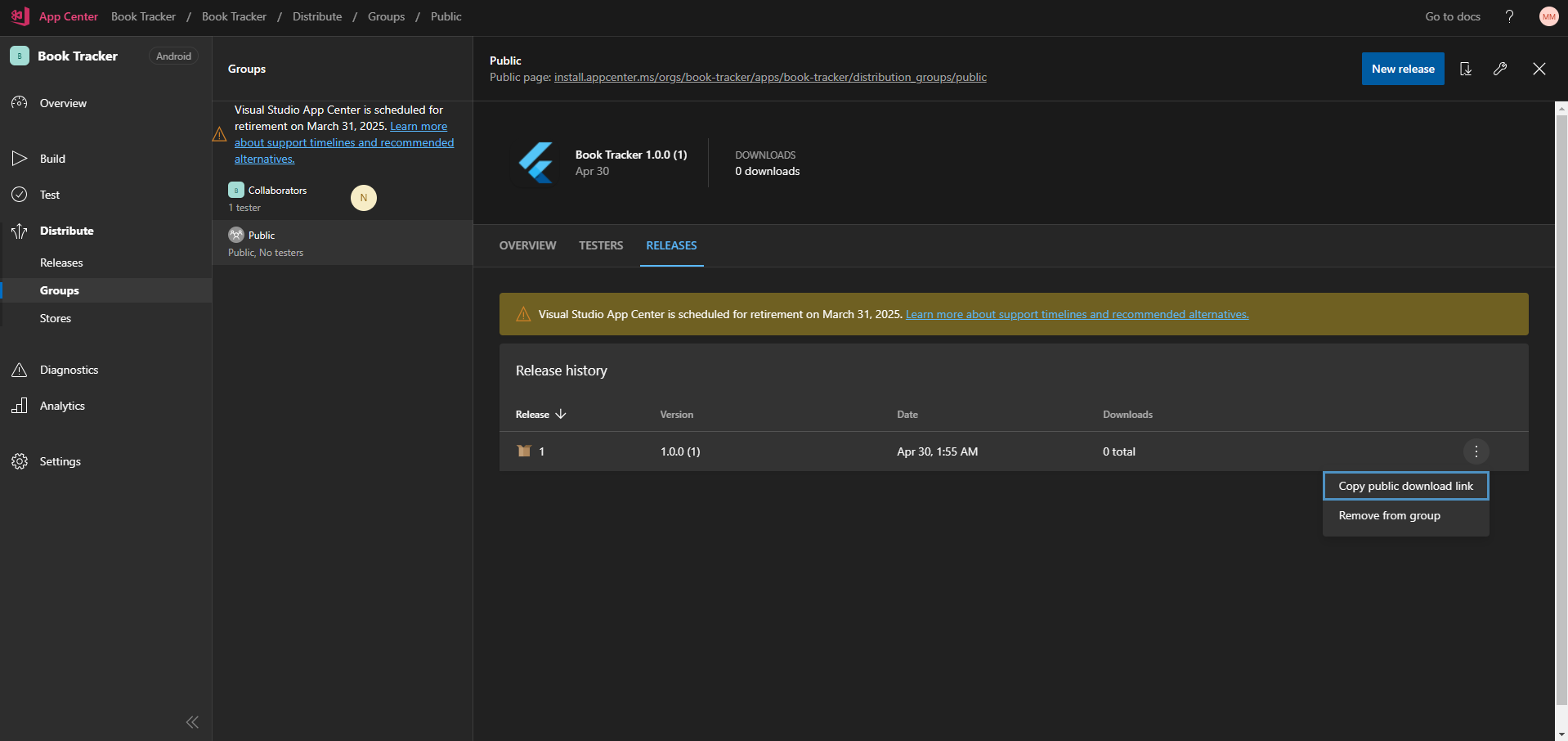This screenshot has height=741, width=1568.
Task: Click the Collaborators group icon
Action: 236,190
